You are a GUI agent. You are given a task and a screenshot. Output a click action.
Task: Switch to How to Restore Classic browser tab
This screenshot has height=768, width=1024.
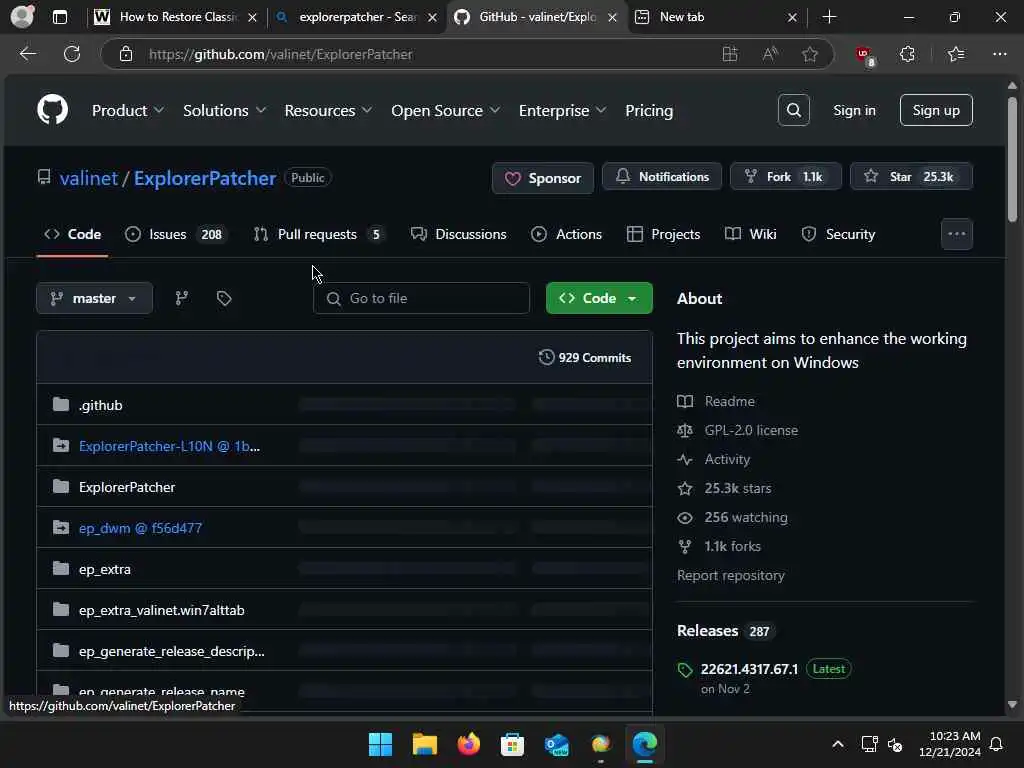[x=176, y=17]
